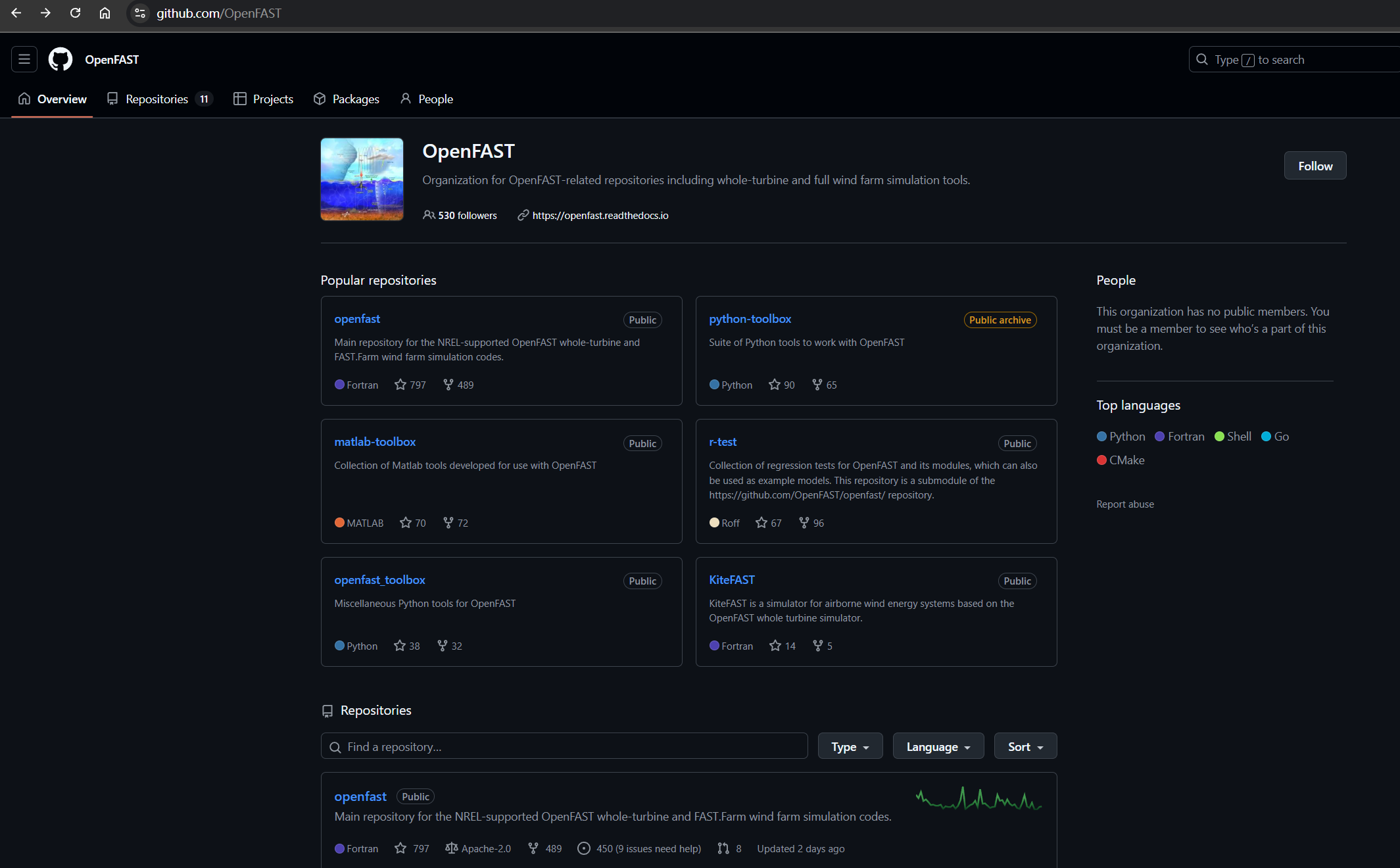Open the hamburger navigation menu
Viewport: 1400px width, 868px height.
24,59
